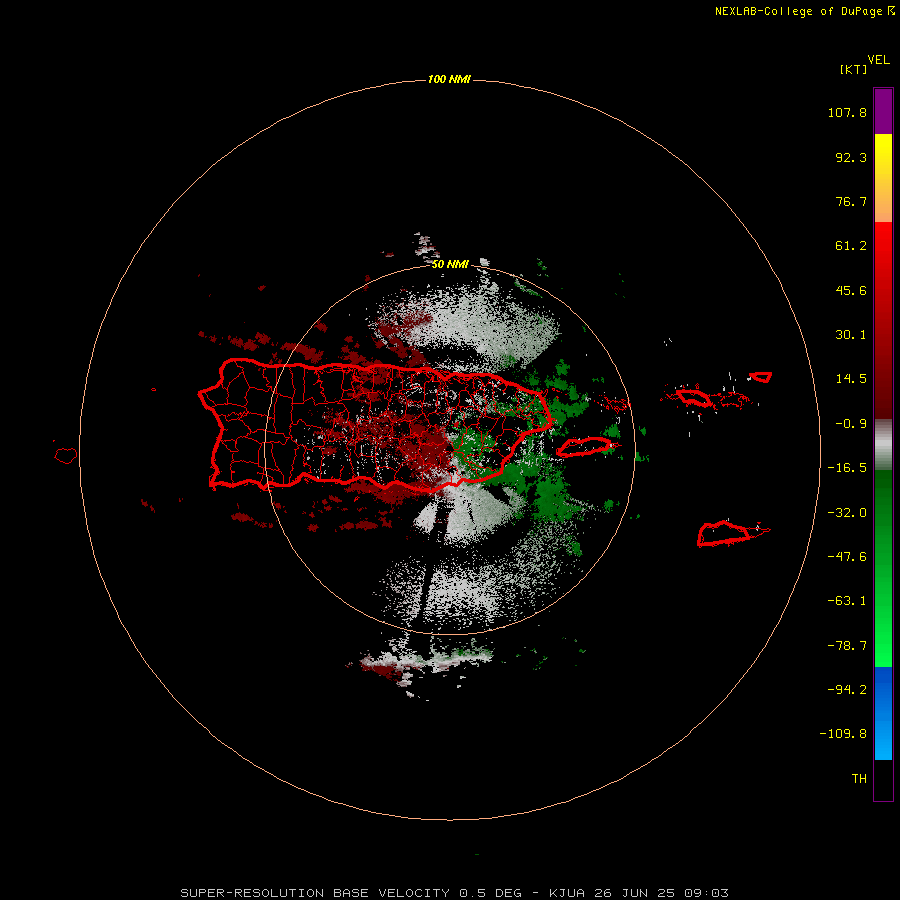Click the 50 NMI range ring label
The height and width of the screenshot is (900, 900).
pyautogui.click(x=450, y=264)
